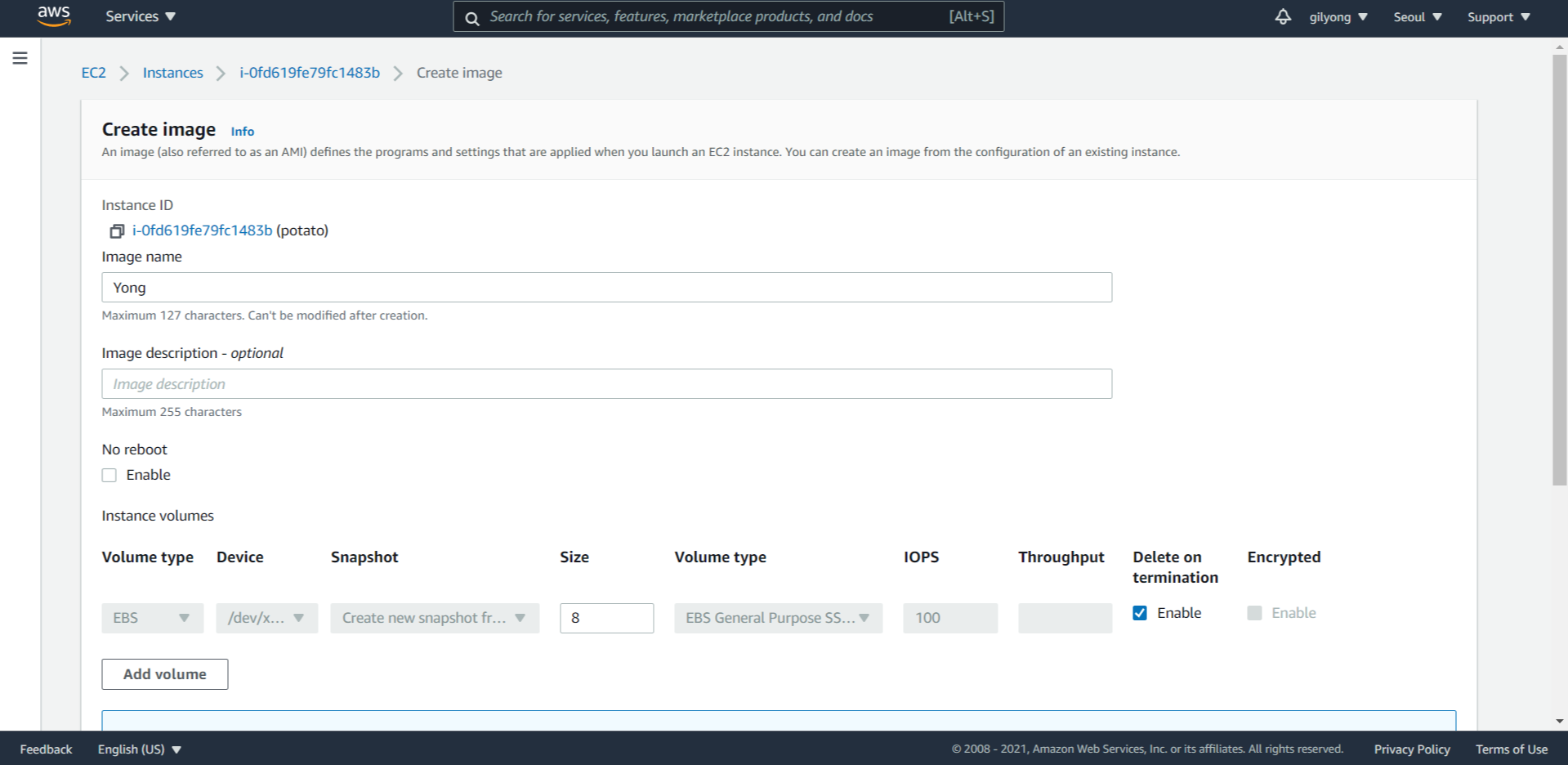Open the gilyong account menu
The height and width of the screenshot is (765, 1568).
coord(1338,17)
